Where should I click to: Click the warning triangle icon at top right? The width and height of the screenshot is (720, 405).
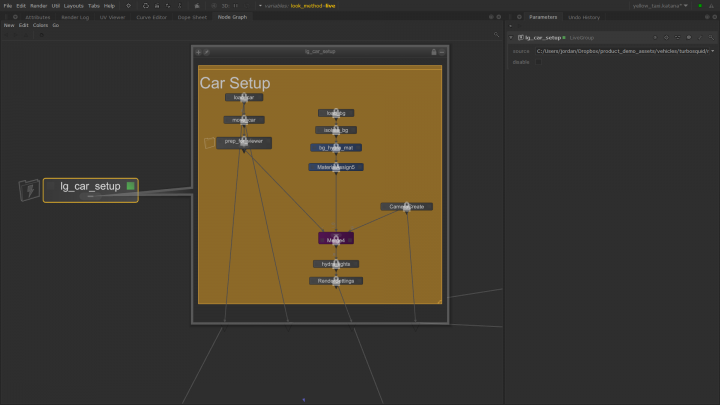(711, 6)
